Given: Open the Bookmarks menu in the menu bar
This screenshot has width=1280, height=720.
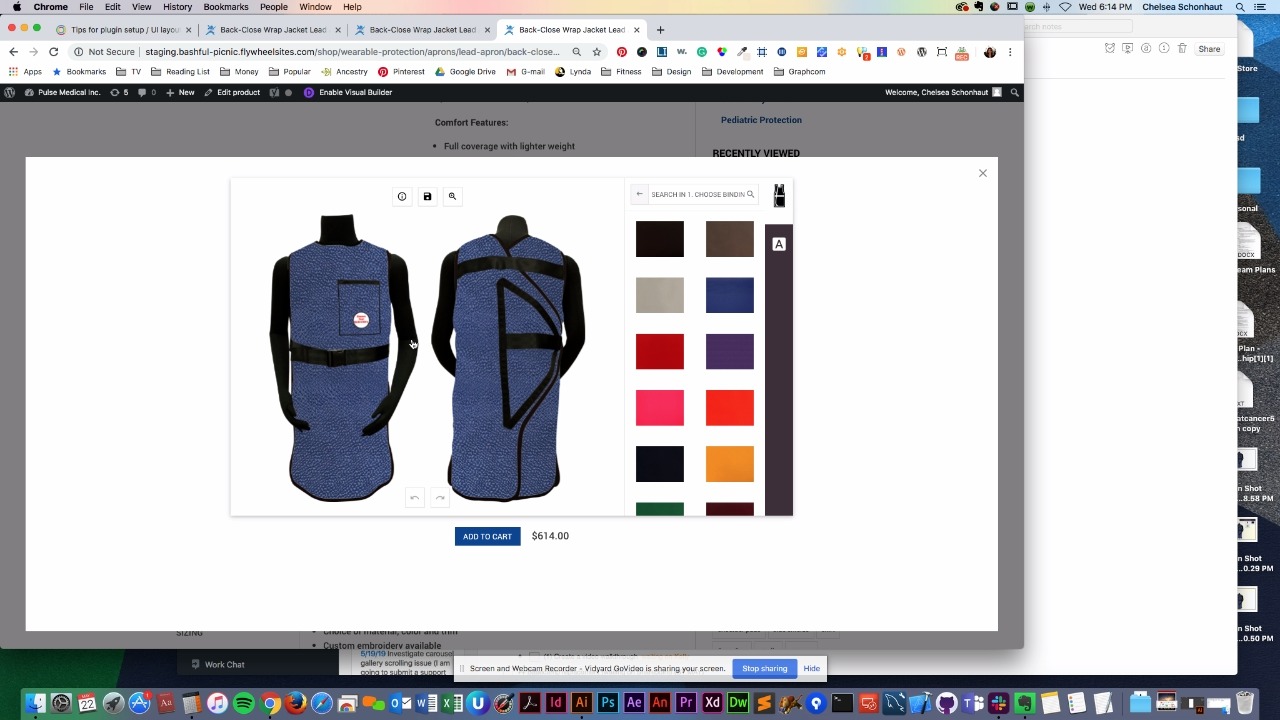Looking at the screenshot, I should (x=226, y=7).
